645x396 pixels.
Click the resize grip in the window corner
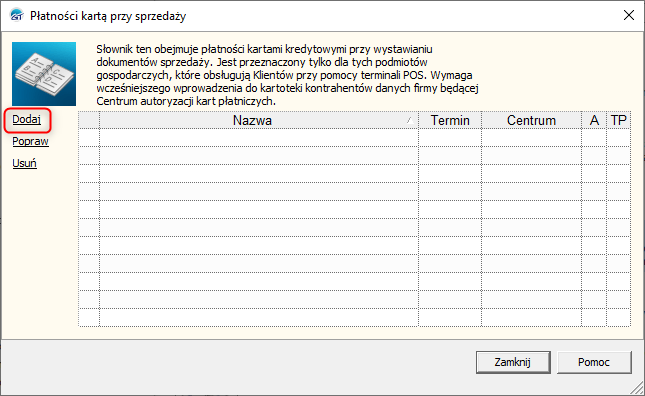[x=638, y=388]
